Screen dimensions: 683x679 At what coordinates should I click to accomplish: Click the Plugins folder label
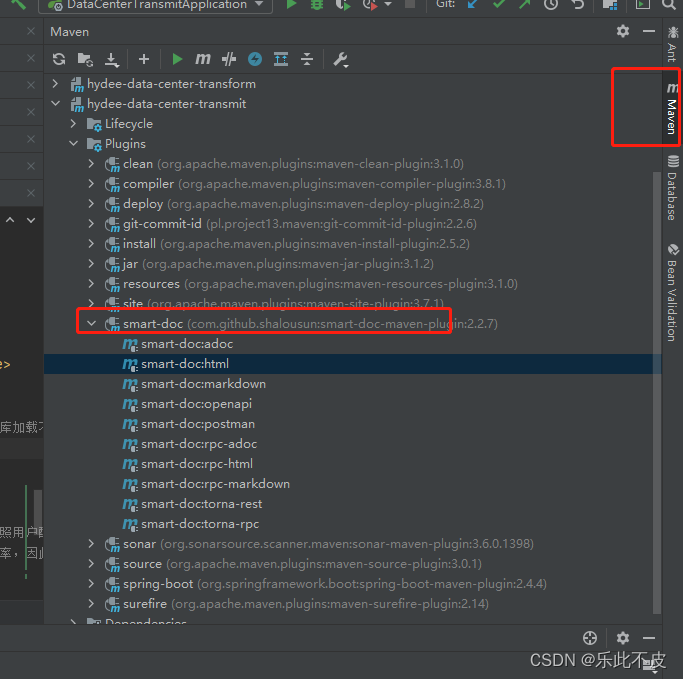coord(125,144)
